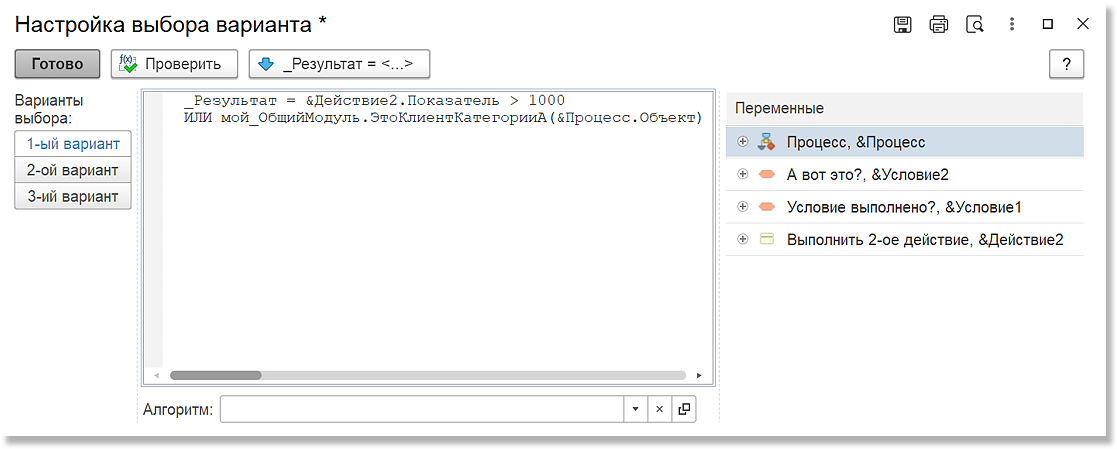Select the 2-ой вариант tab
Viewport: 1117px width, 449px height.
[x=73, y=170]
